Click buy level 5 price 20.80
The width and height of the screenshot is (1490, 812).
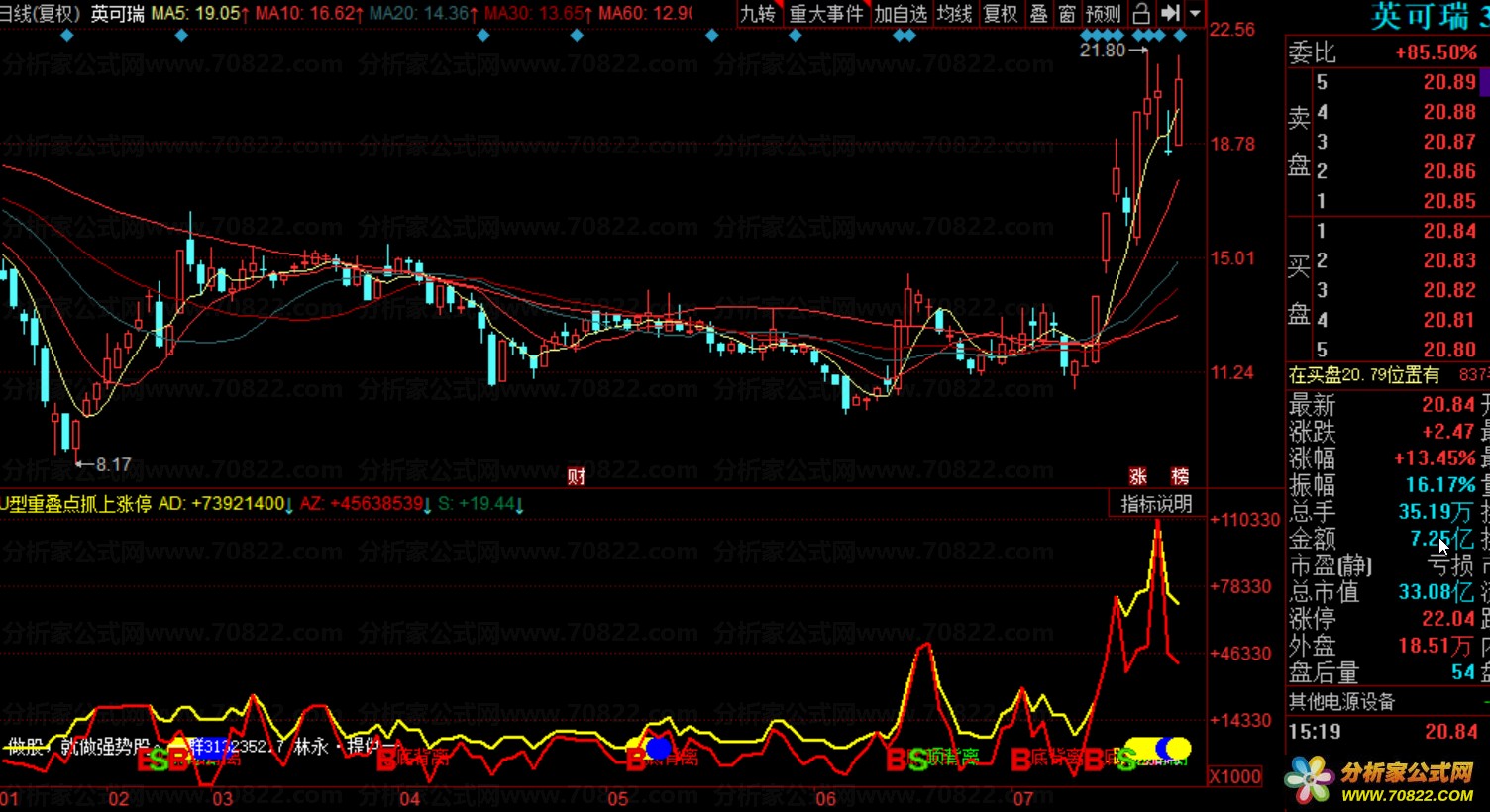click(x=1449, y=350)
